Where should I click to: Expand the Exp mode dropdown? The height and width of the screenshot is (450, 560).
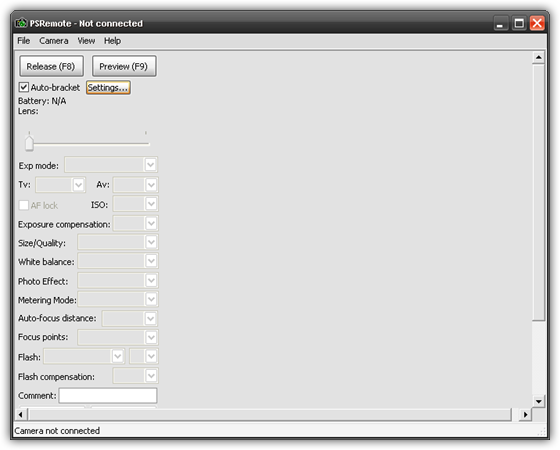(x=150, y=165)
